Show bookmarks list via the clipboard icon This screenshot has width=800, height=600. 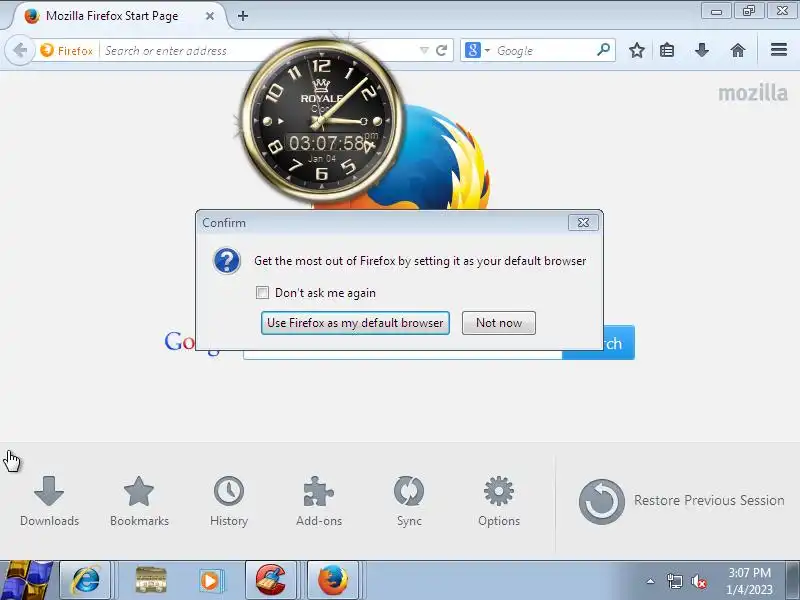(667, 50)
